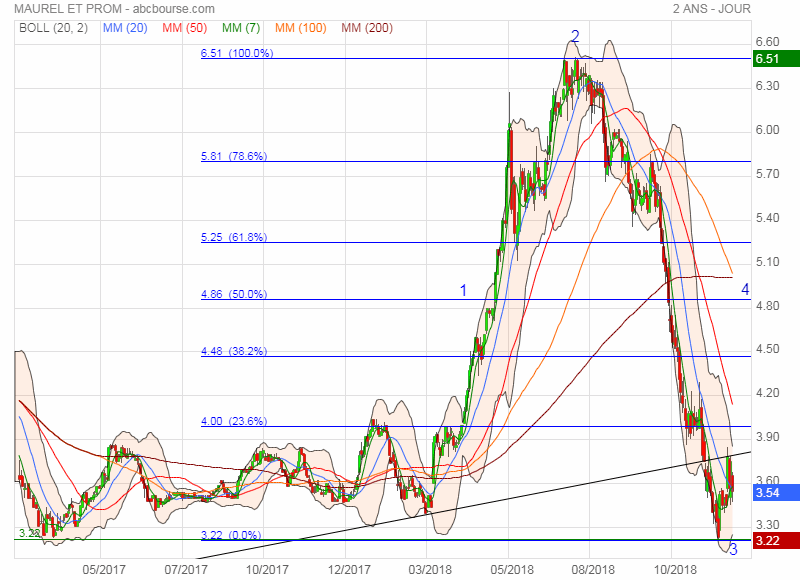
Task: Click wave marker 1 on the chart
Action: (x=463, y=290)
